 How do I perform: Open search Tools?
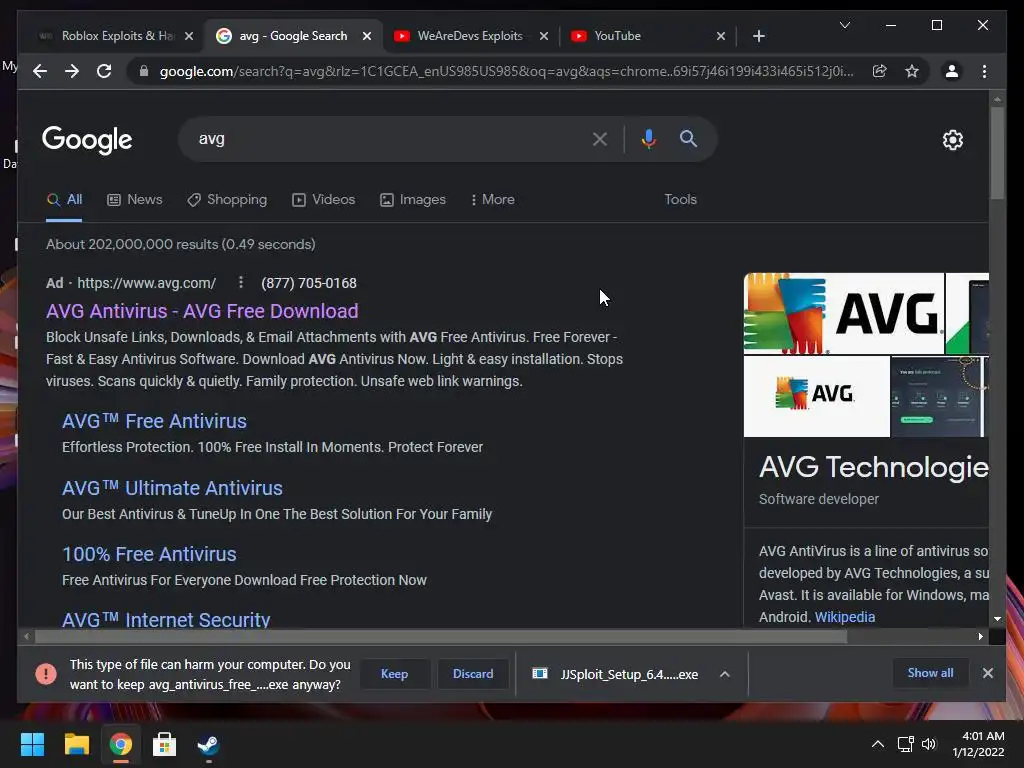680,200
